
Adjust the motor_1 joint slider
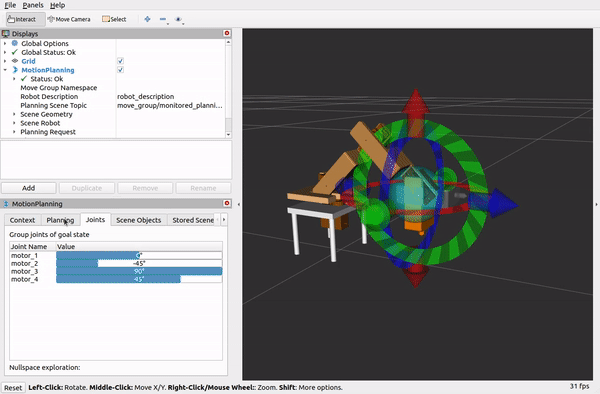coord(139,255)
